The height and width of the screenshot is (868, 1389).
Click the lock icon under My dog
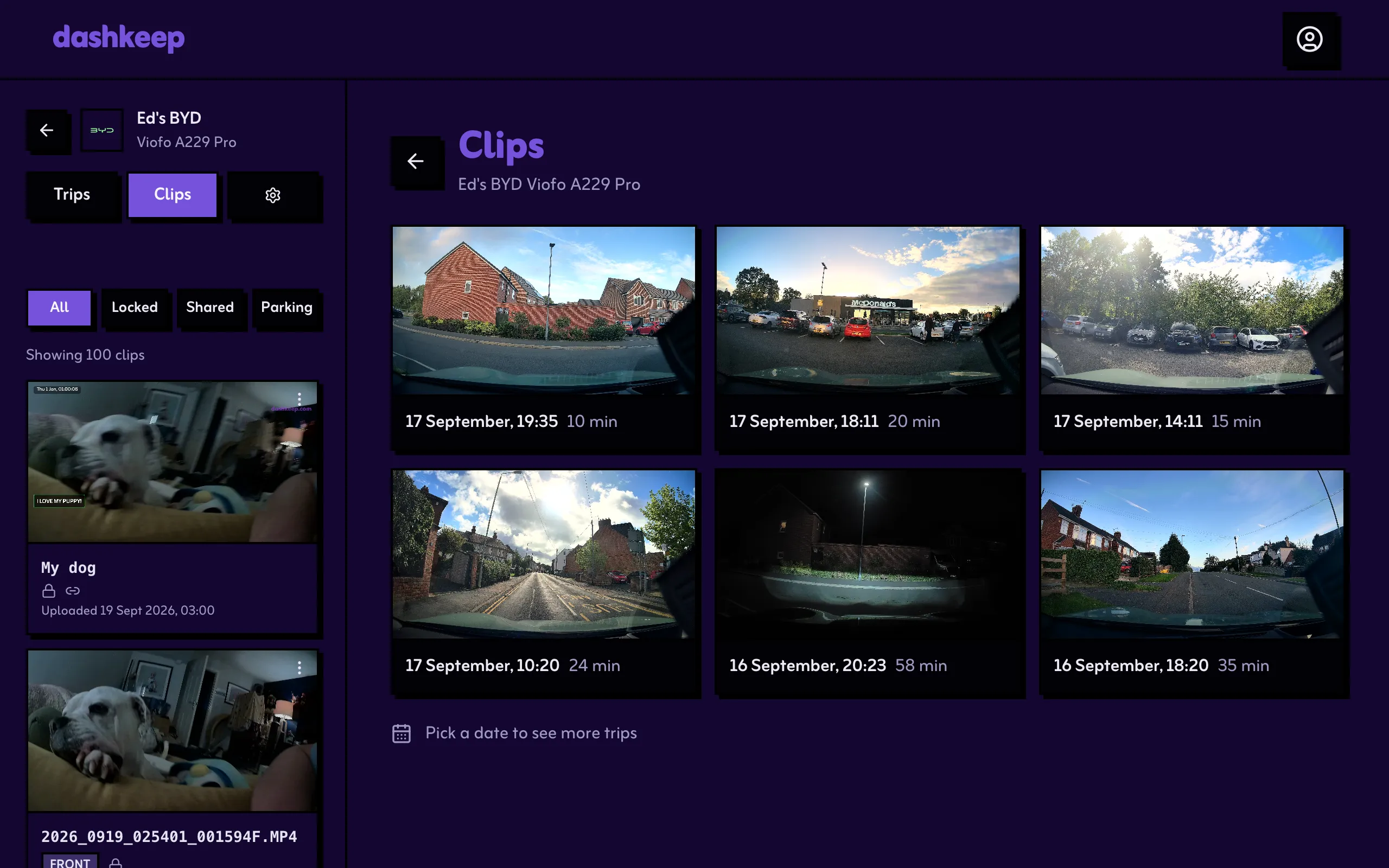click(49, 591)
